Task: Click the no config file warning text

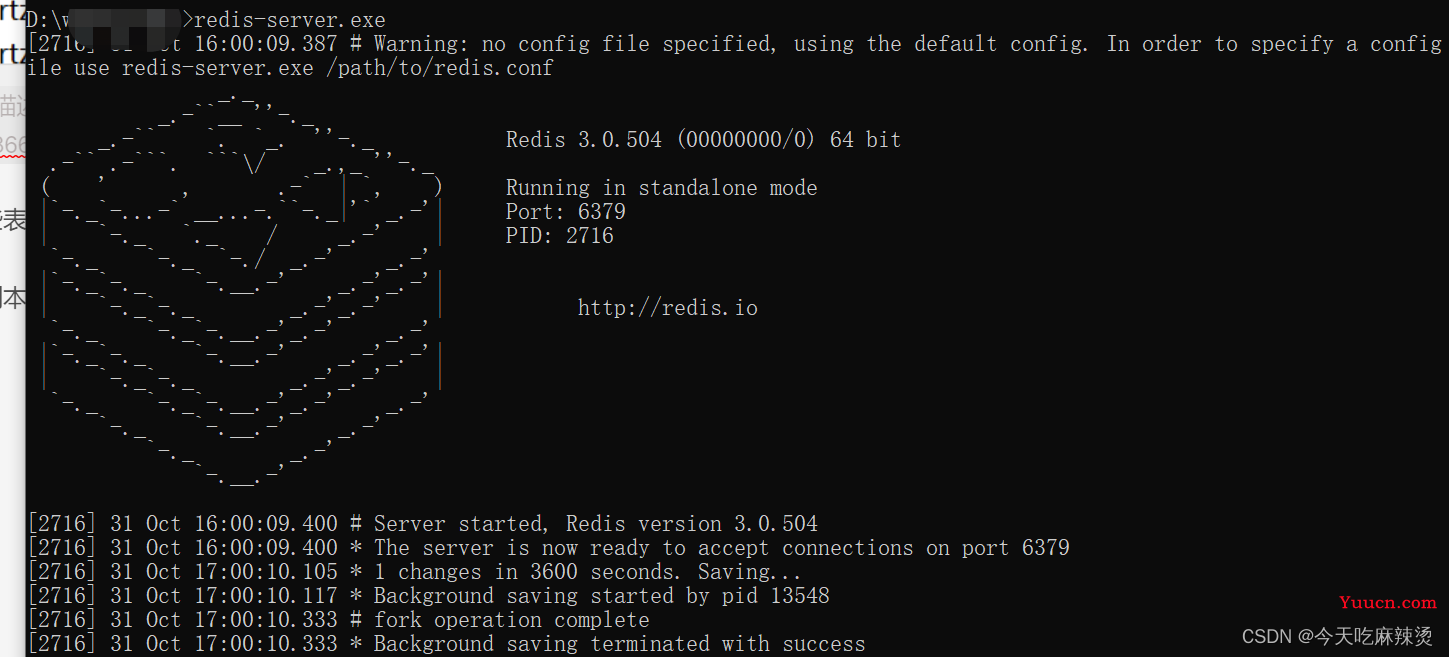Action: tap(732, 44)
